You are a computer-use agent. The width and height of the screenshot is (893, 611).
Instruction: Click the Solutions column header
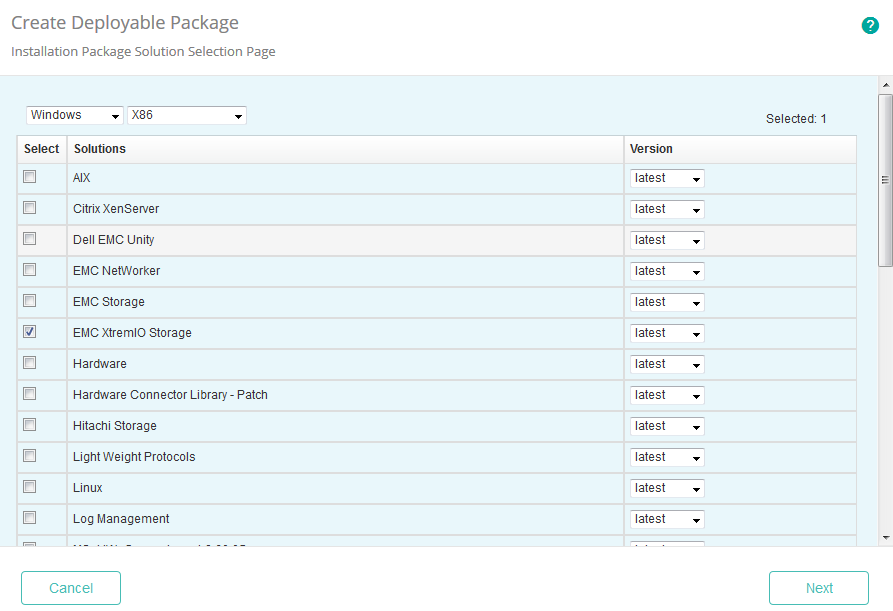tap(100, 148)
